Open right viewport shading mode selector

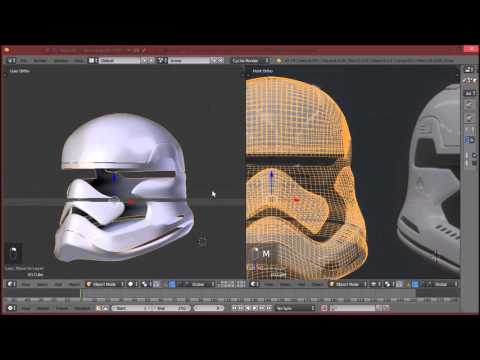(375, 284)
